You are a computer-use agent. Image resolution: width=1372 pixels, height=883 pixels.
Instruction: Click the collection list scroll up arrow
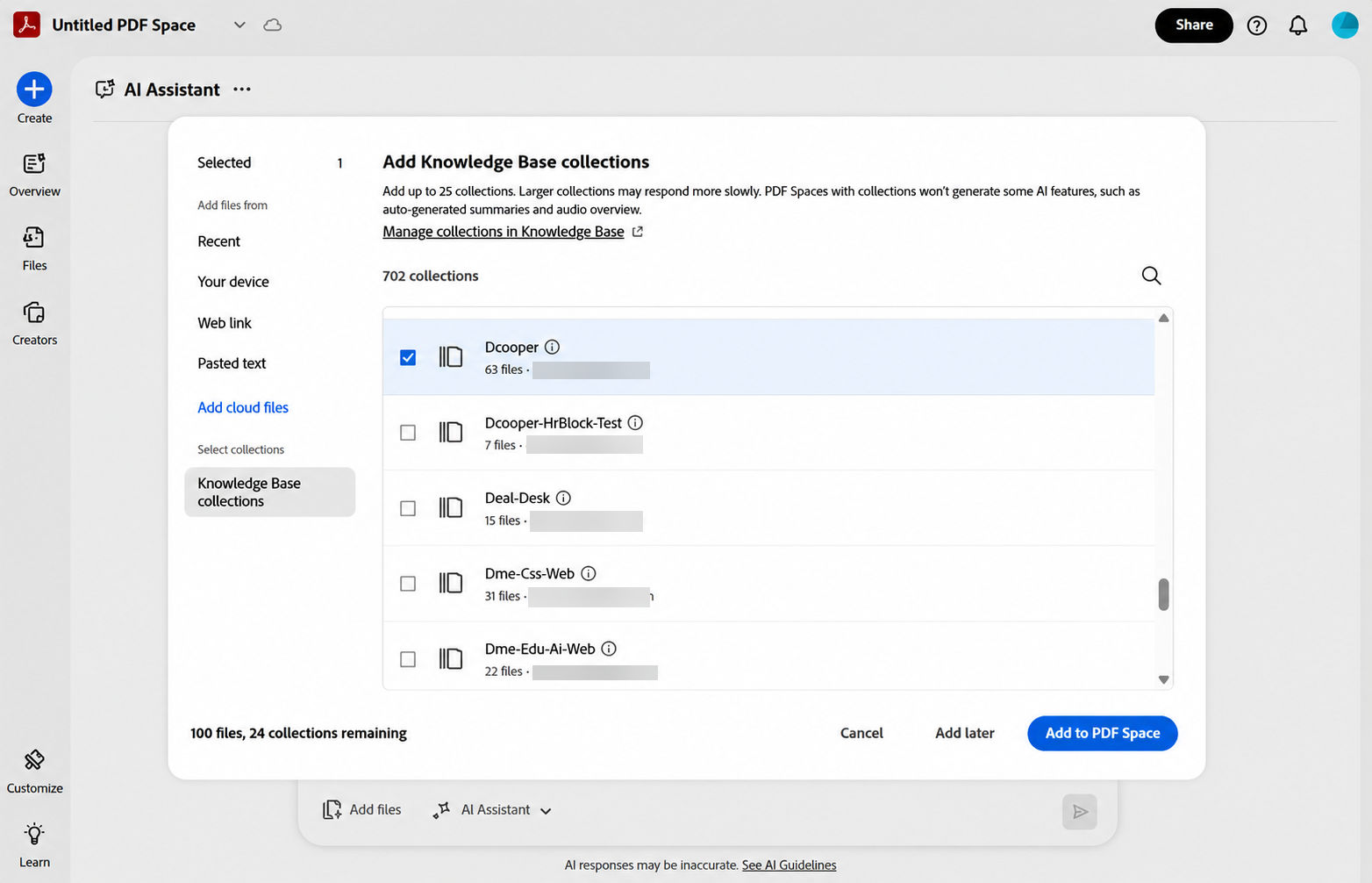(1163, 318)
